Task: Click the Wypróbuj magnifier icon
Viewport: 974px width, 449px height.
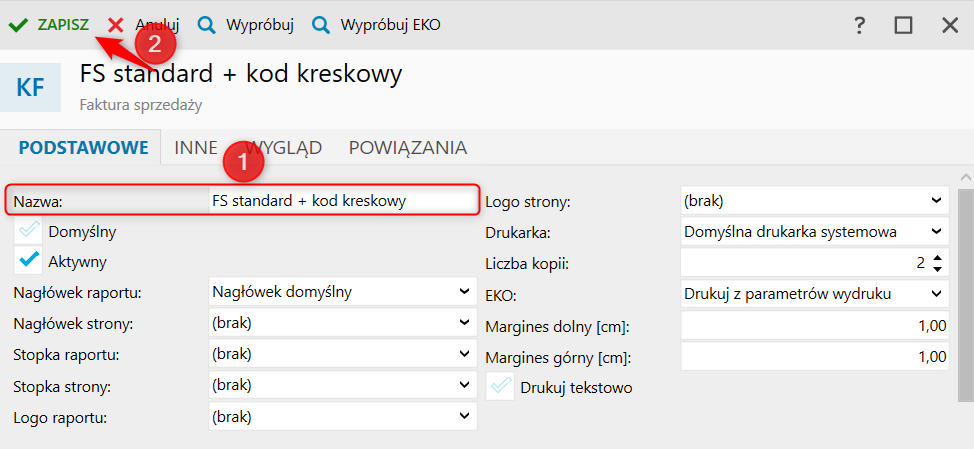Action: 207,24
